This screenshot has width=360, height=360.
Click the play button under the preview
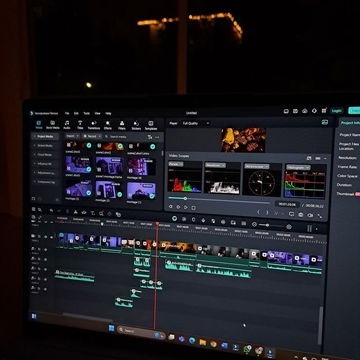(186, 207)
